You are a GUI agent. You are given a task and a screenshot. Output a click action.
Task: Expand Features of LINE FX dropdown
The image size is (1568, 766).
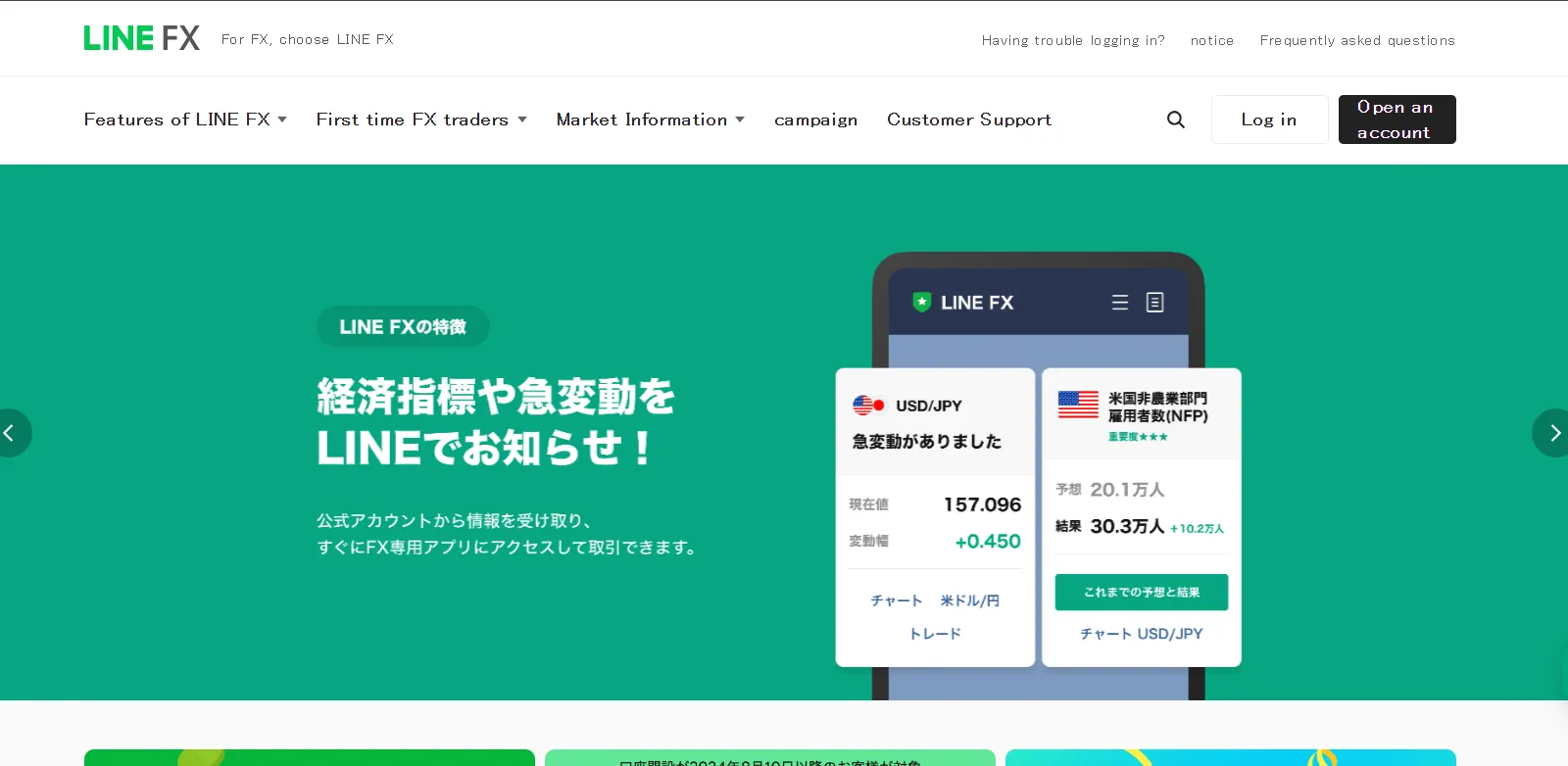point(185,120)
